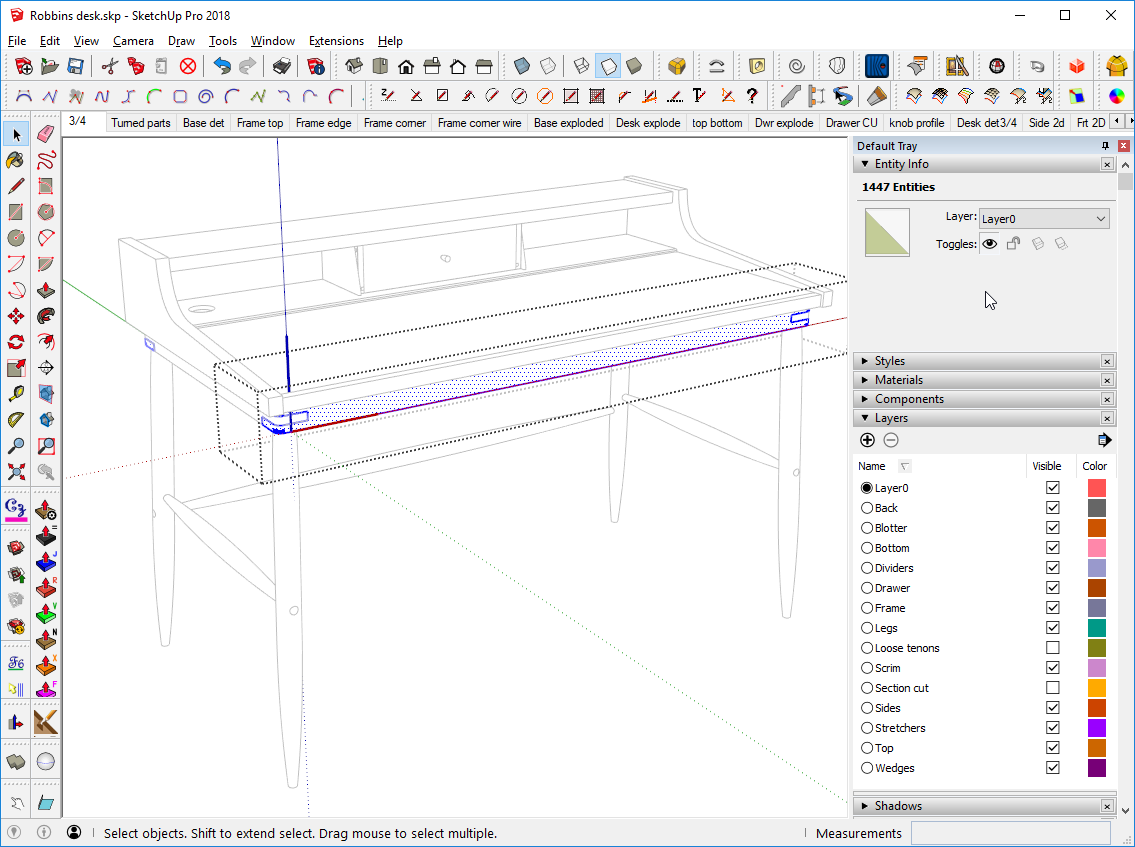Collapse the Layers panel
This screenshot has width=1135, height=847.
click(865, 417)
